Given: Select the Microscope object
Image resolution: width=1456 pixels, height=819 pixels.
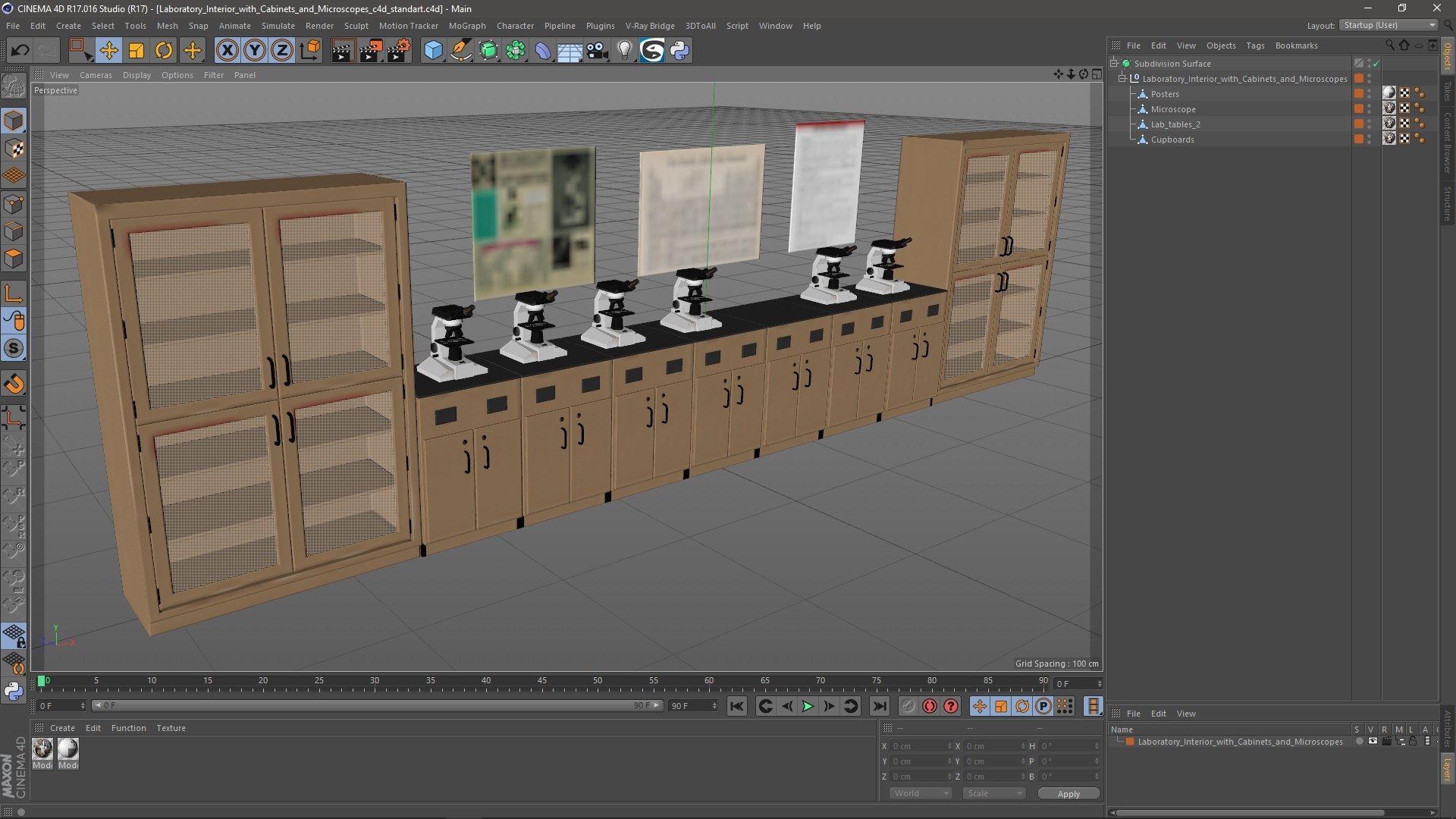Looking at the screenshot, I should (1173, 109).
